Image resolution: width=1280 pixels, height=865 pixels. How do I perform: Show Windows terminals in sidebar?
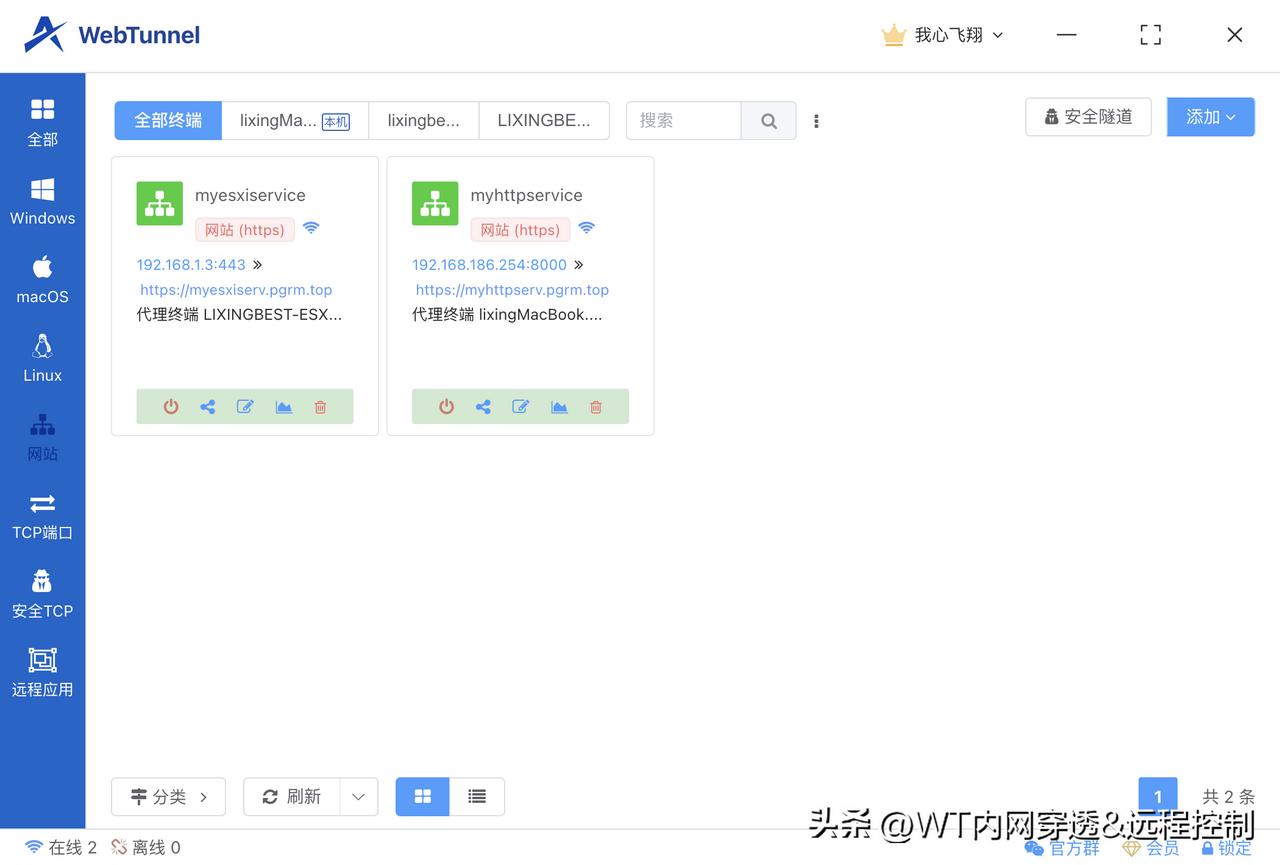(x=42, y=202)
